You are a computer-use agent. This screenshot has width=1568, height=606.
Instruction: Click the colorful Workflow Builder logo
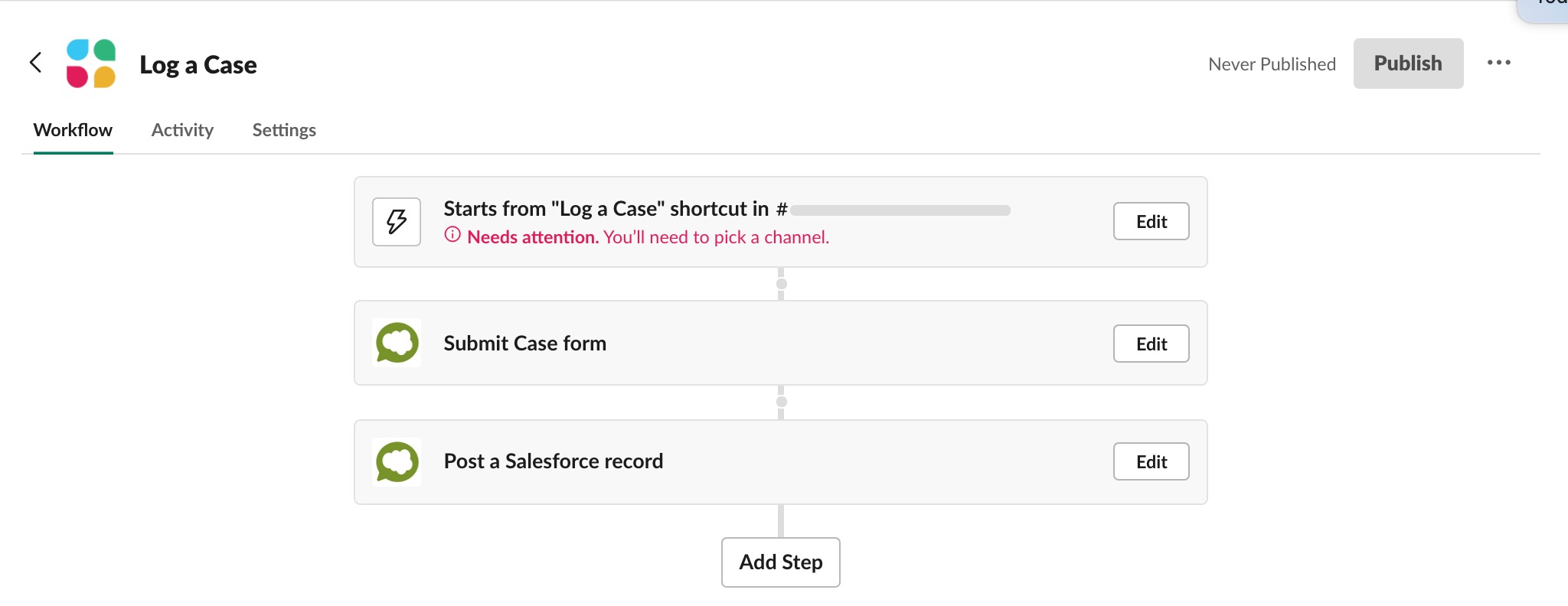click(91, 64)
